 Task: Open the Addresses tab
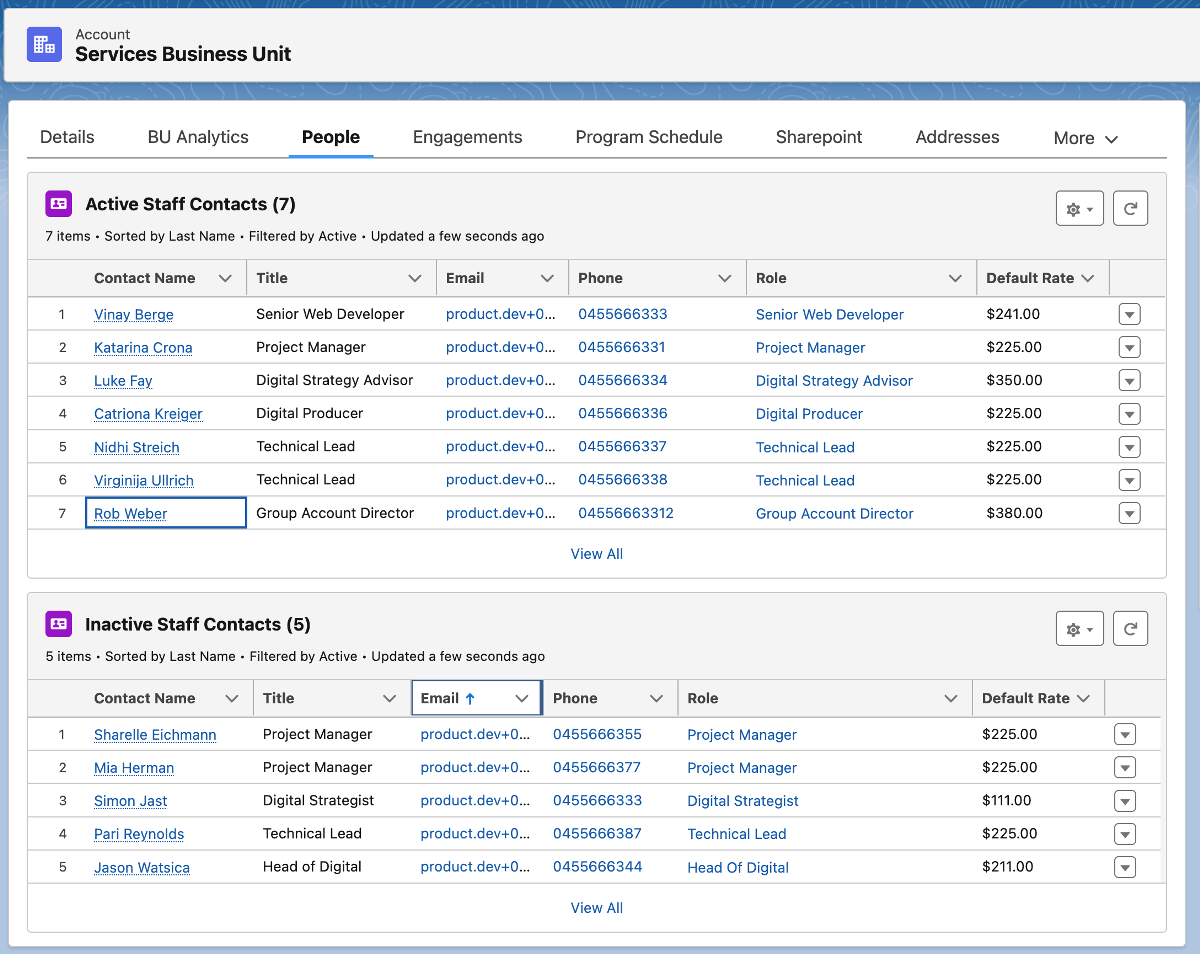tap(958, 137)
